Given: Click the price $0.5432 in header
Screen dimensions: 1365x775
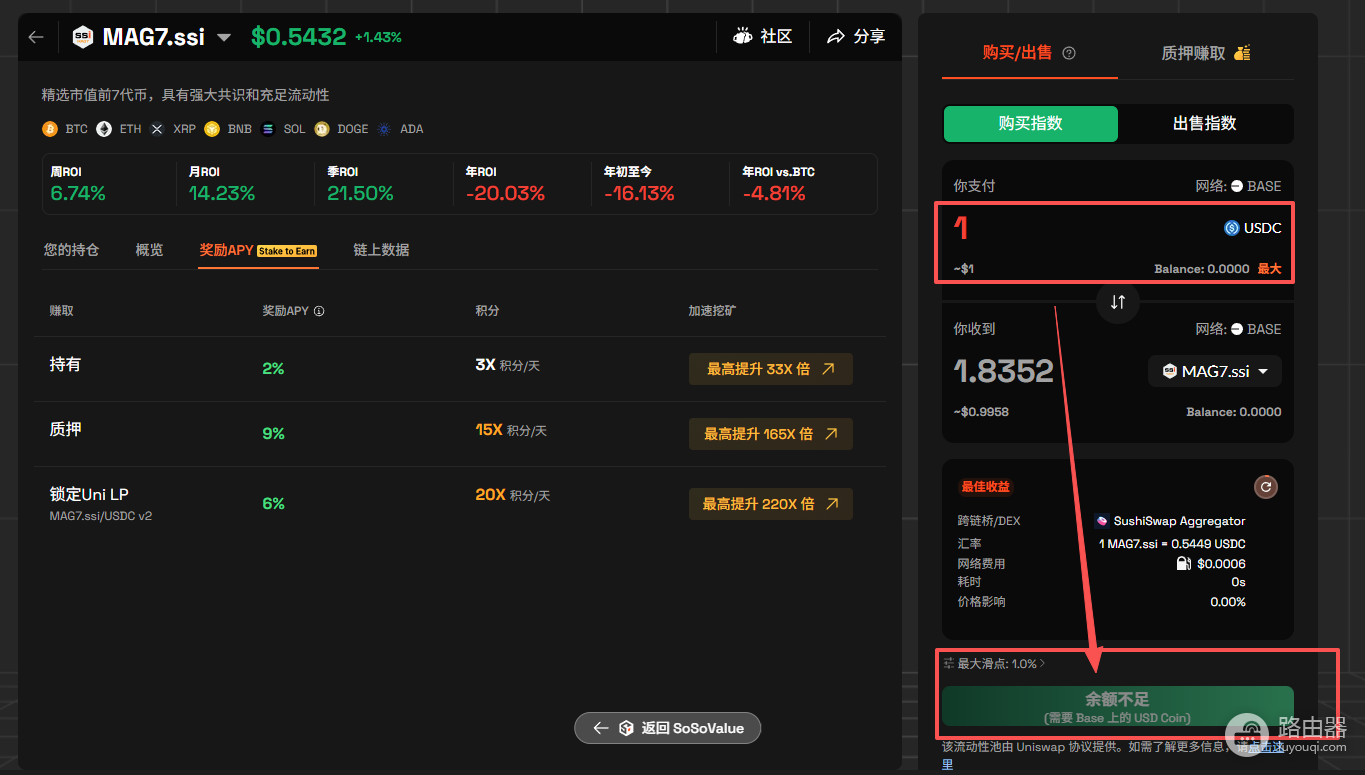Looking at the screenshot, I should pos(298,37).
